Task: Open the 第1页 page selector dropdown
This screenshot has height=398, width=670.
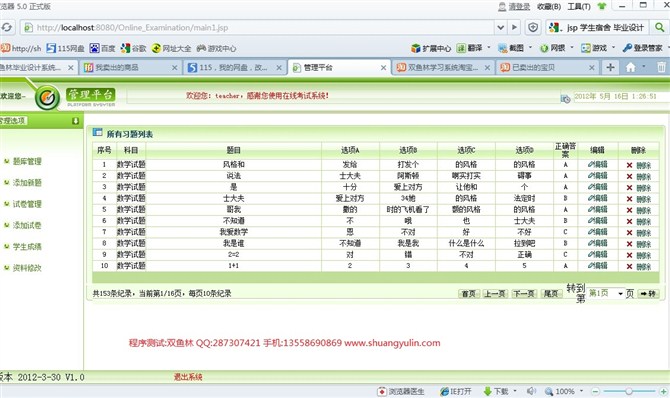Action: 606,293
